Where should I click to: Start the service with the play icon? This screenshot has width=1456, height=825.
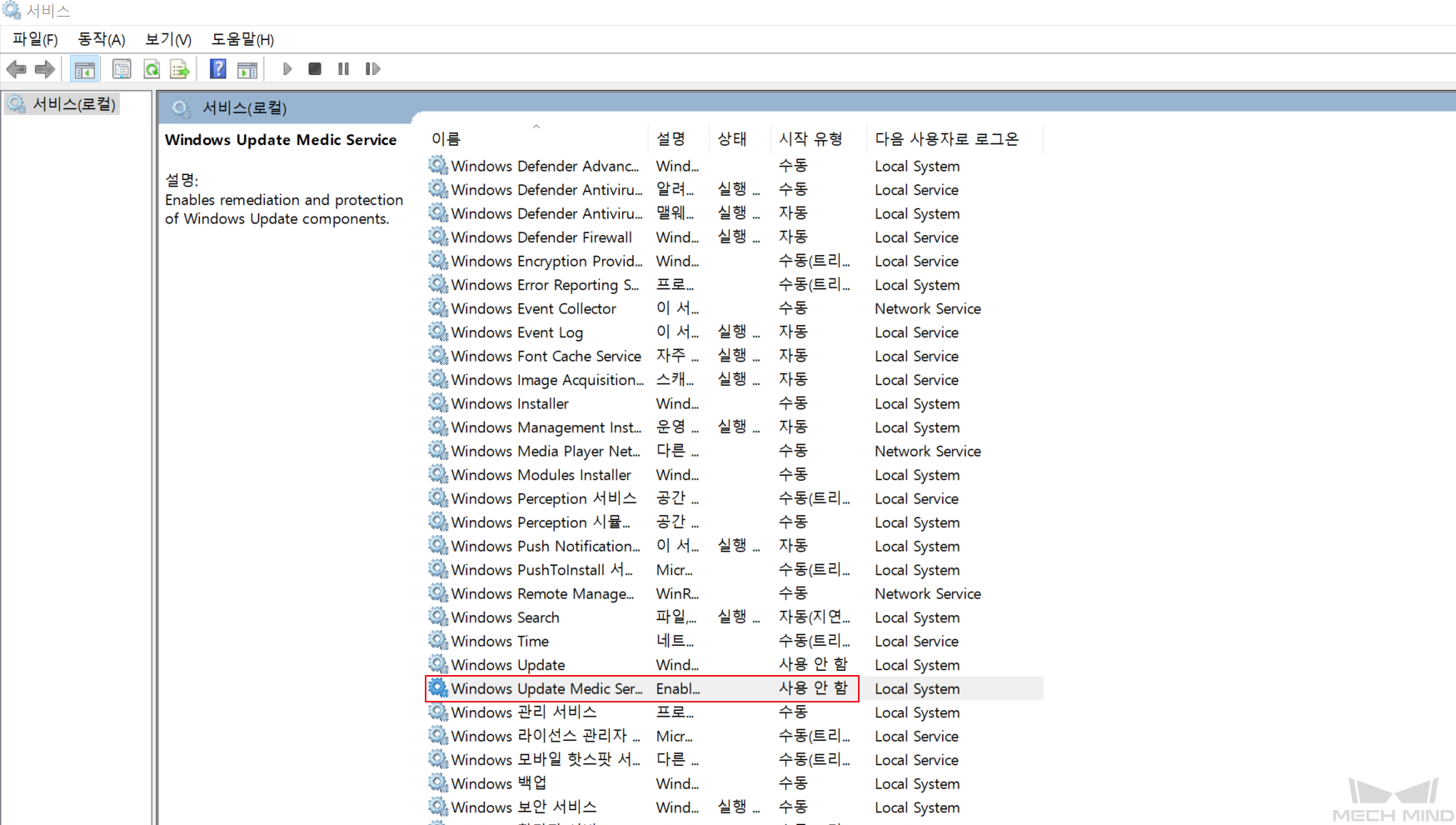point(287,69)
